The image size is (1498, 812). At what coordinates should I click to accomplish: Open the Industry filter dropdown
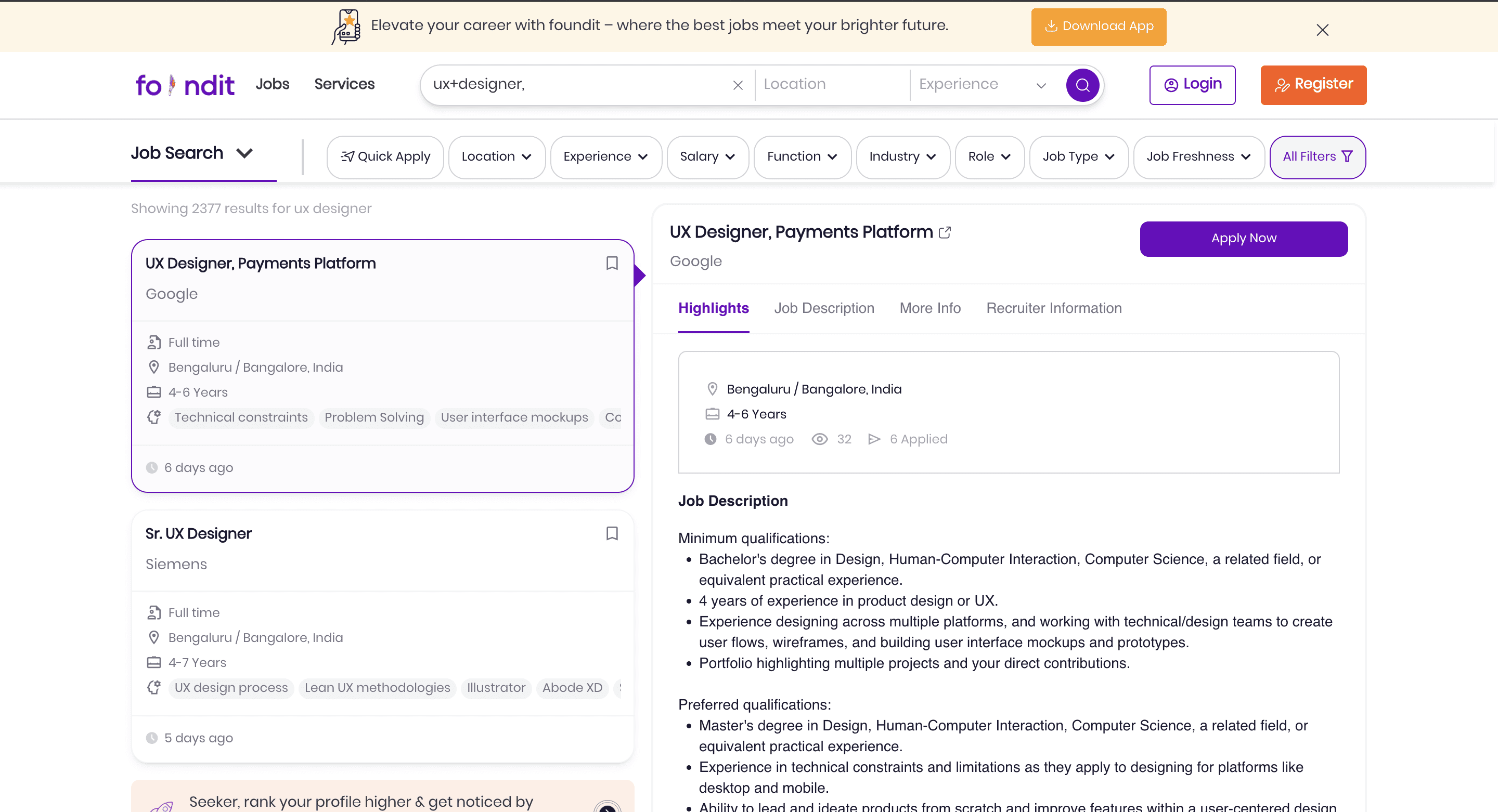click(902, 157)
